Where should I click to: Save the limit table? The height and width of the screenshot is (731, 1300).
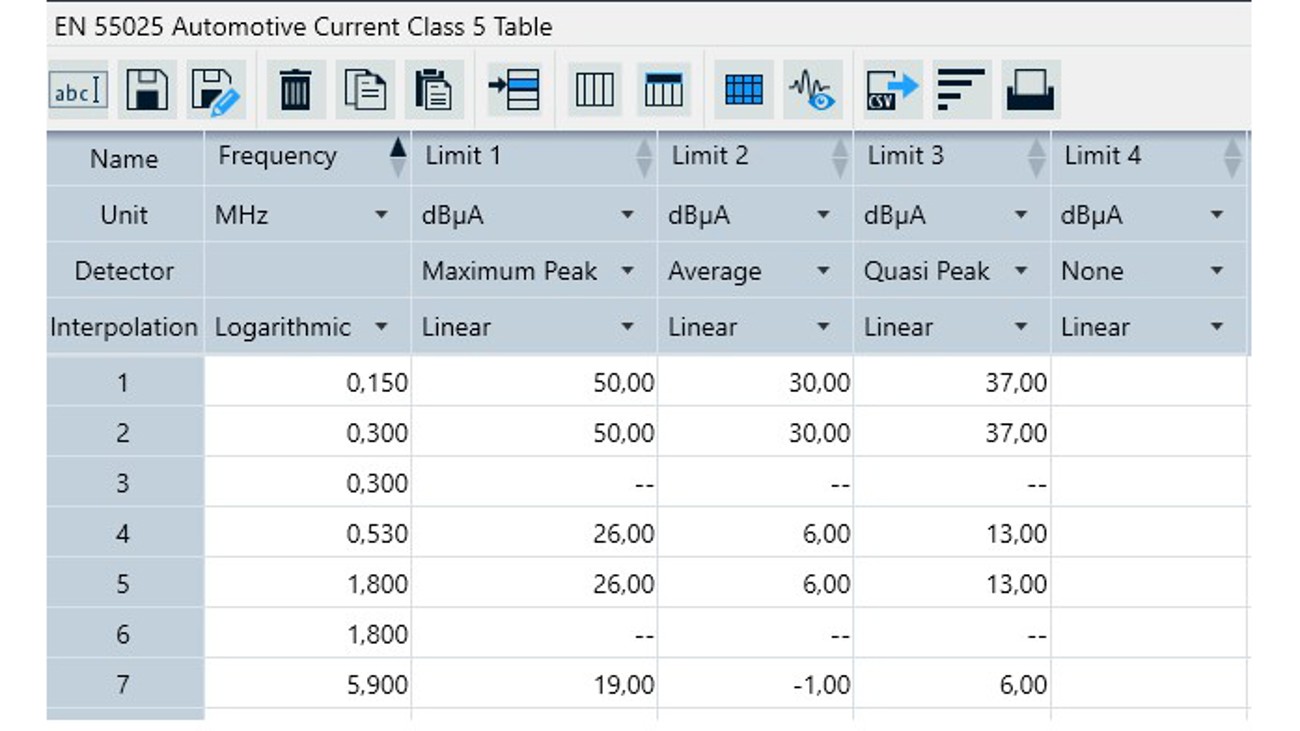coord(148,88)
